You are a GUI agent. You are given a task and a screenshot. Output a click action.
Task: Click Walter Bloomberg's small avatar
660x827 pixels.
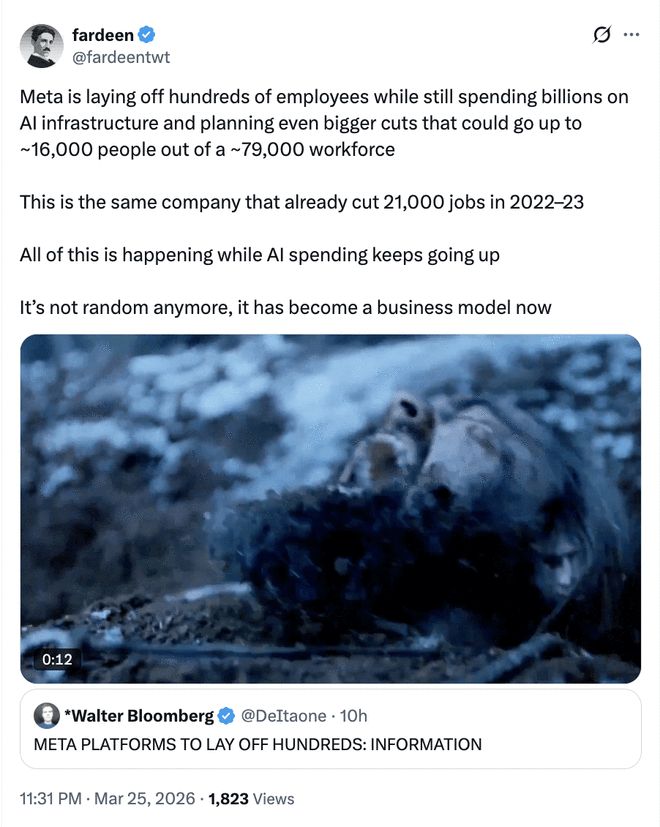coord(45,715)
